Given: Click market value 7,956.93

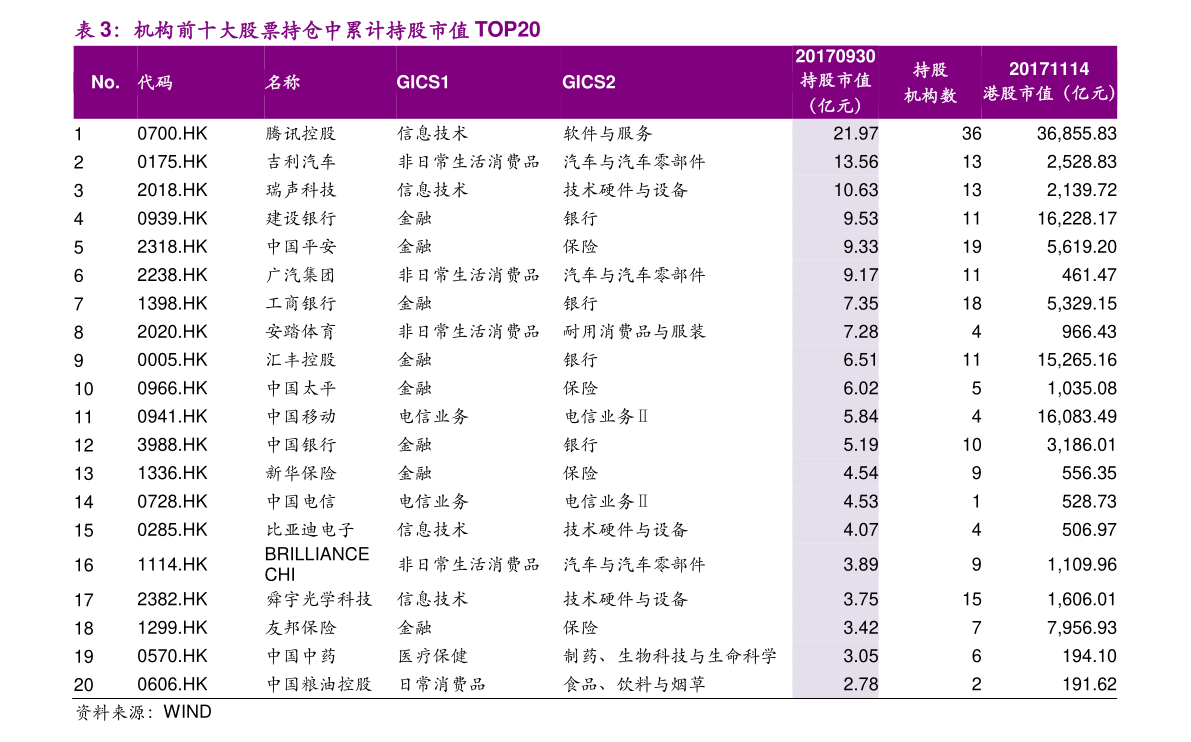Looking at the screenshot, I should pyautogui.click(x=1081, y=628).
